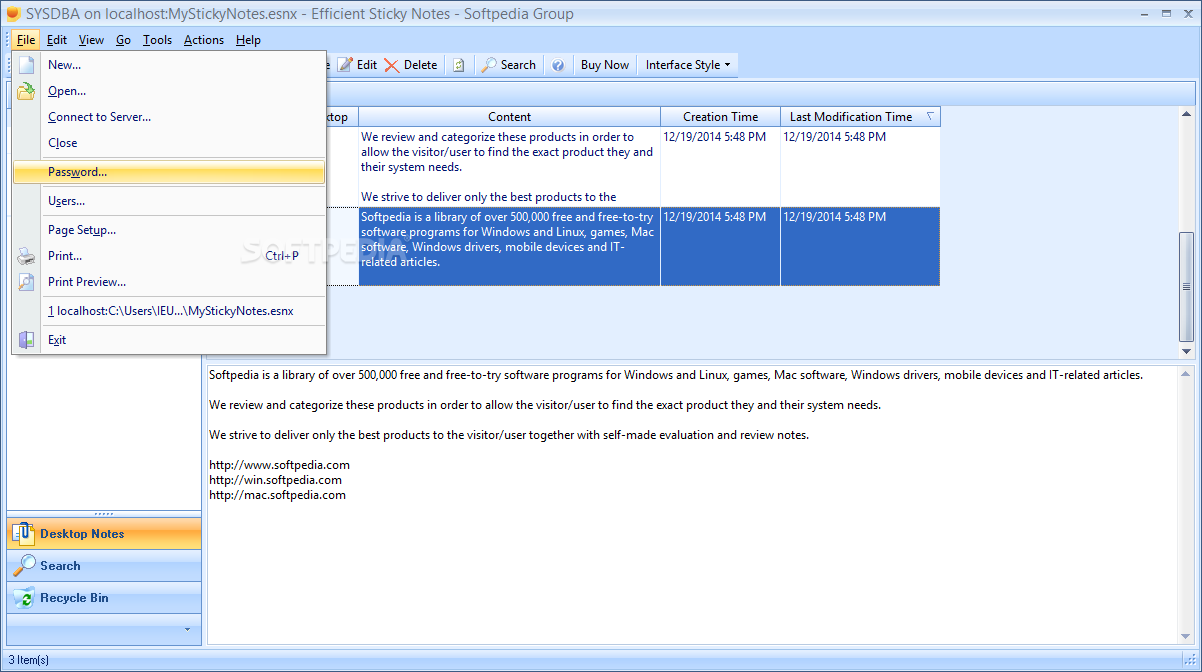The image size is (1202, 672).
Task: Choose Print... menu entry
Action: [x=168, y=256]
